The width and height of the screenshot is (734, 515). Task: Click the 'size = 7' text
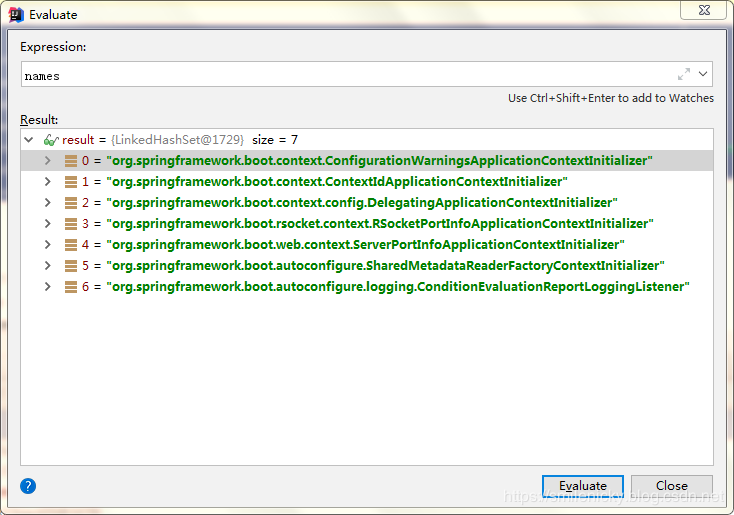(x=275, y=140)
